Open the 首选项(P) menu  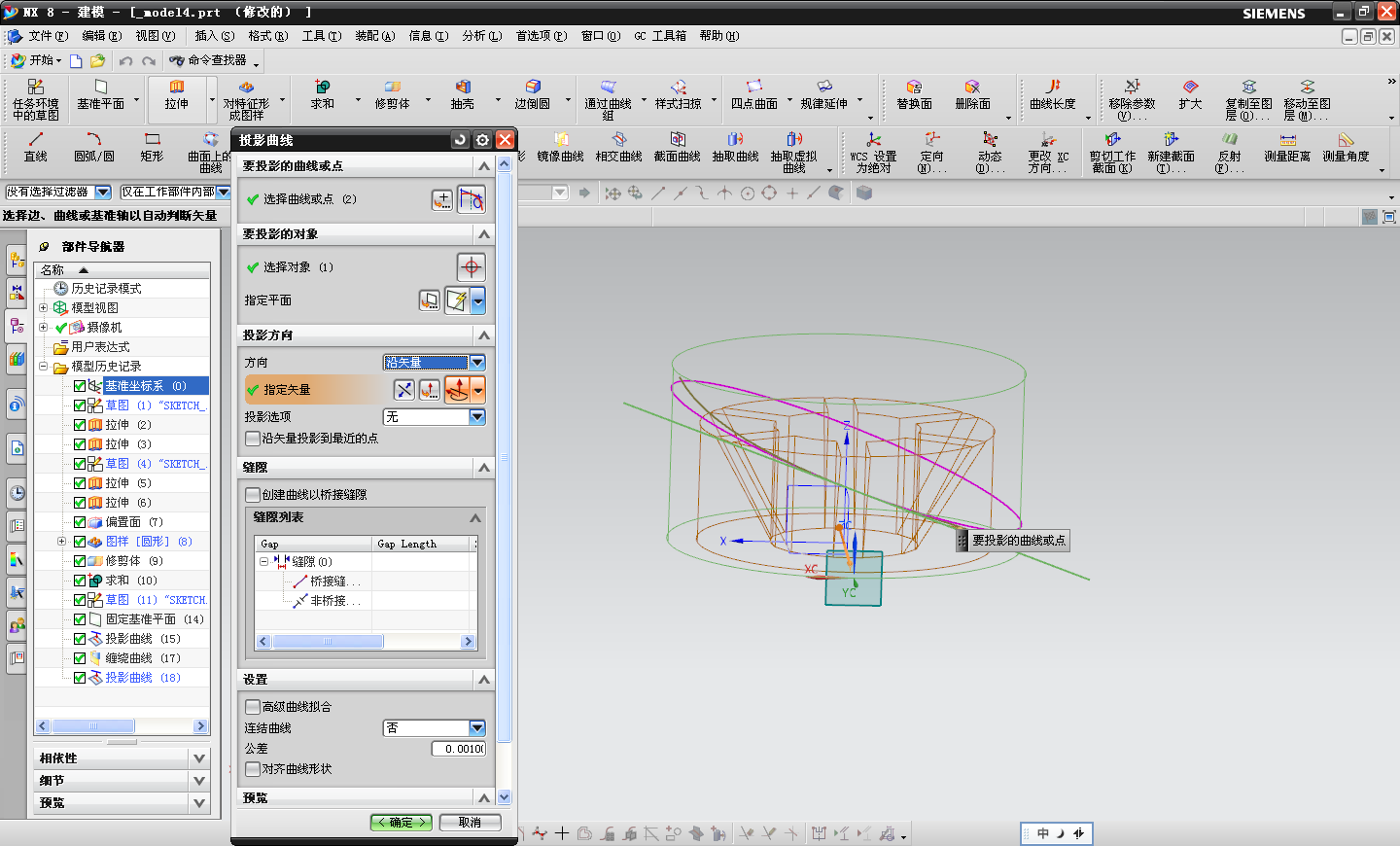[x=541, y=36]
